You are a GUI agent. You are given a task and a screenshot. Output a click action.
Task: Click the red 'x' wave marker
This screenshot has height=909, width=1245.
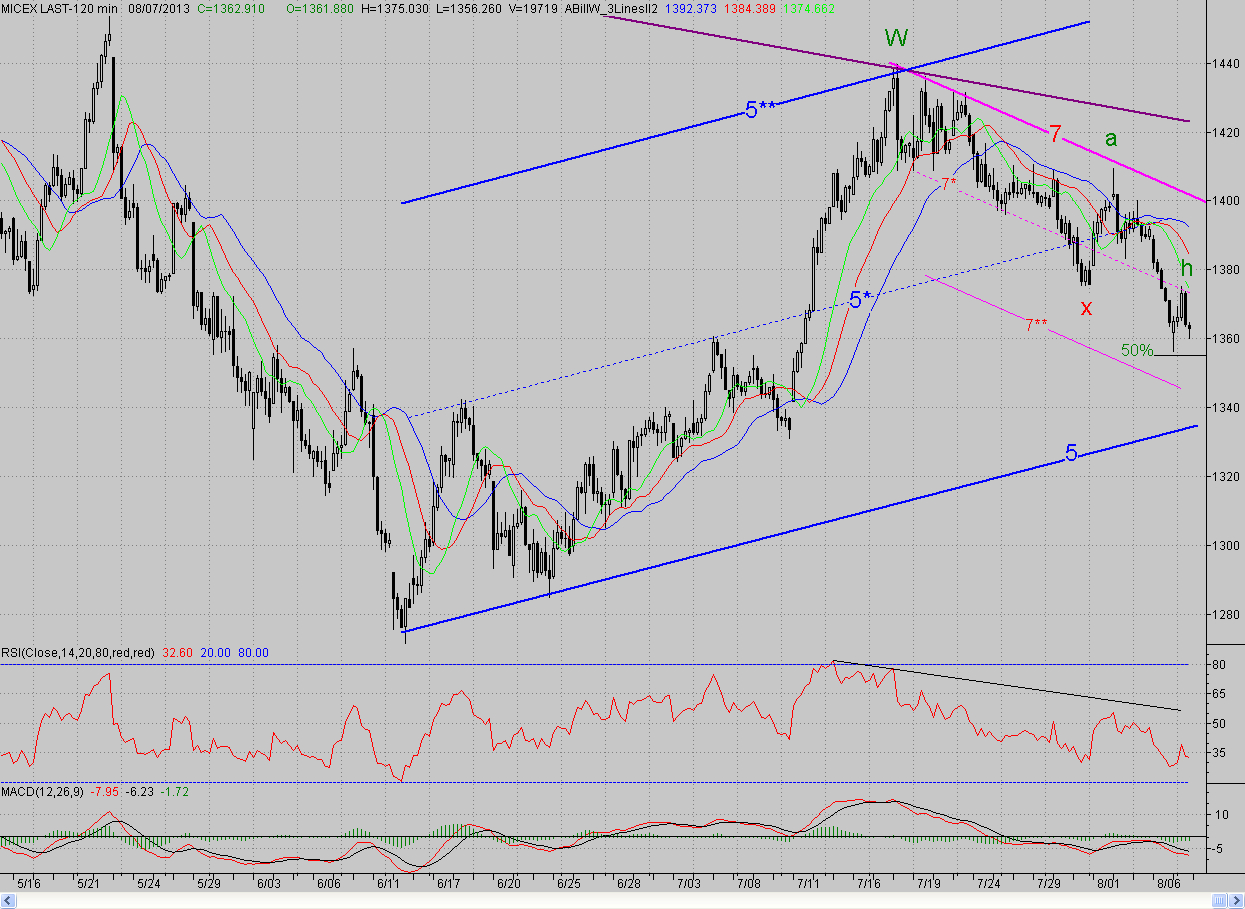(x=1086, y=307)
